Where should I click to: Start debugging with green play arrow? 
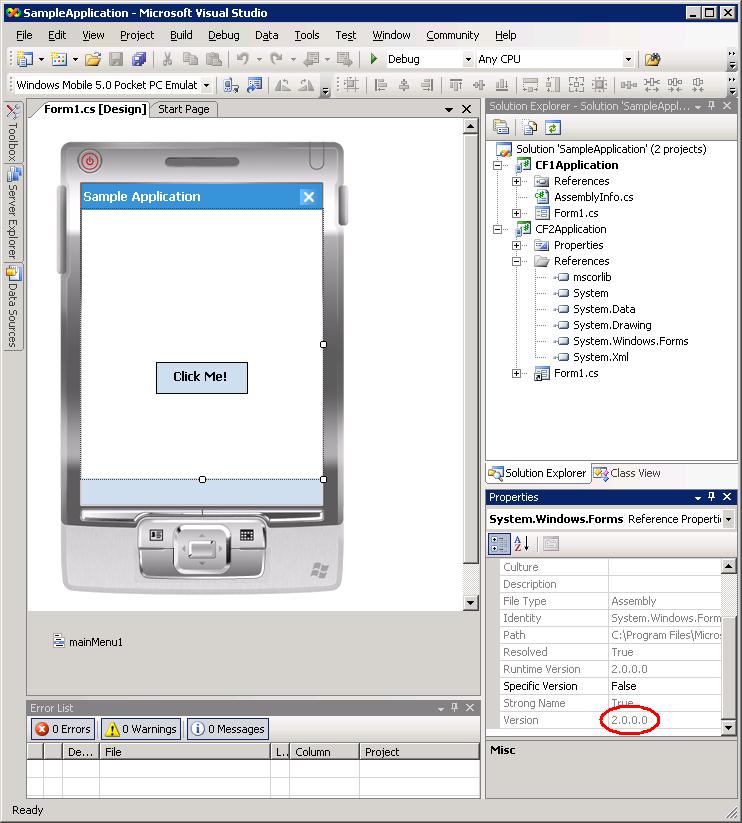[x=374, y=59]
